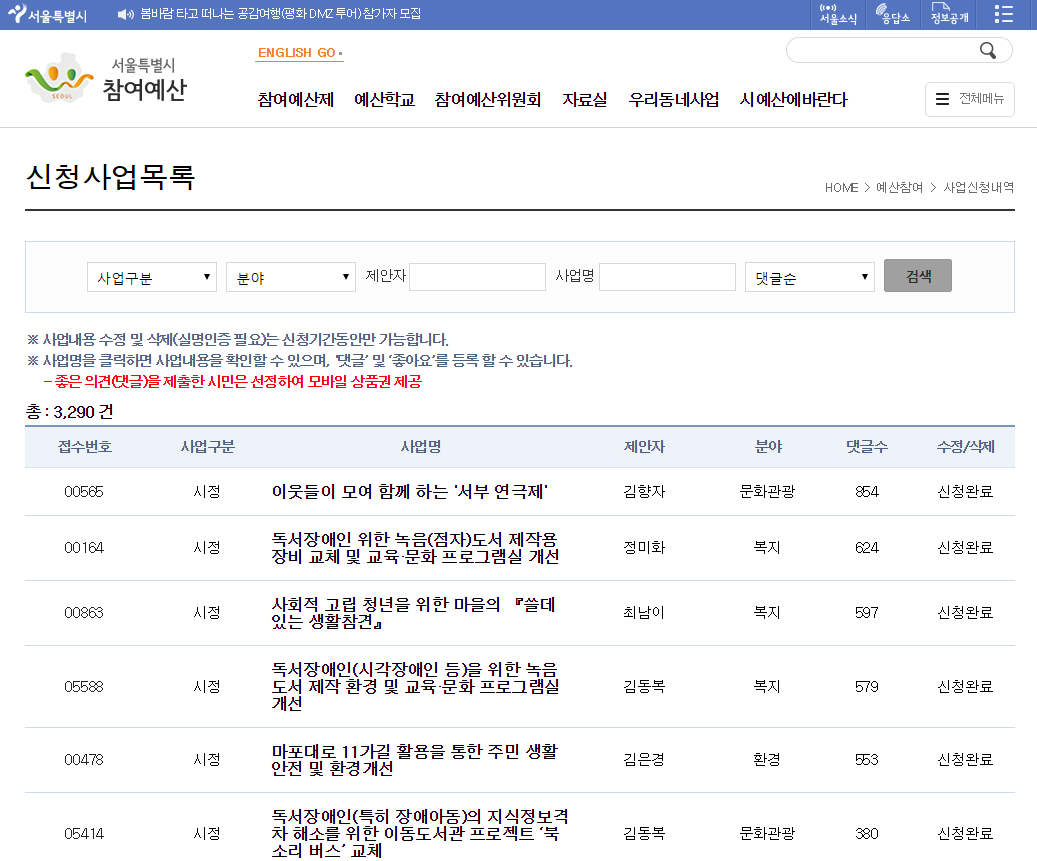This screenshot has width=1037, height=861.
Task: Open 서울소식 broadcast icon
Action: (838, 14)
